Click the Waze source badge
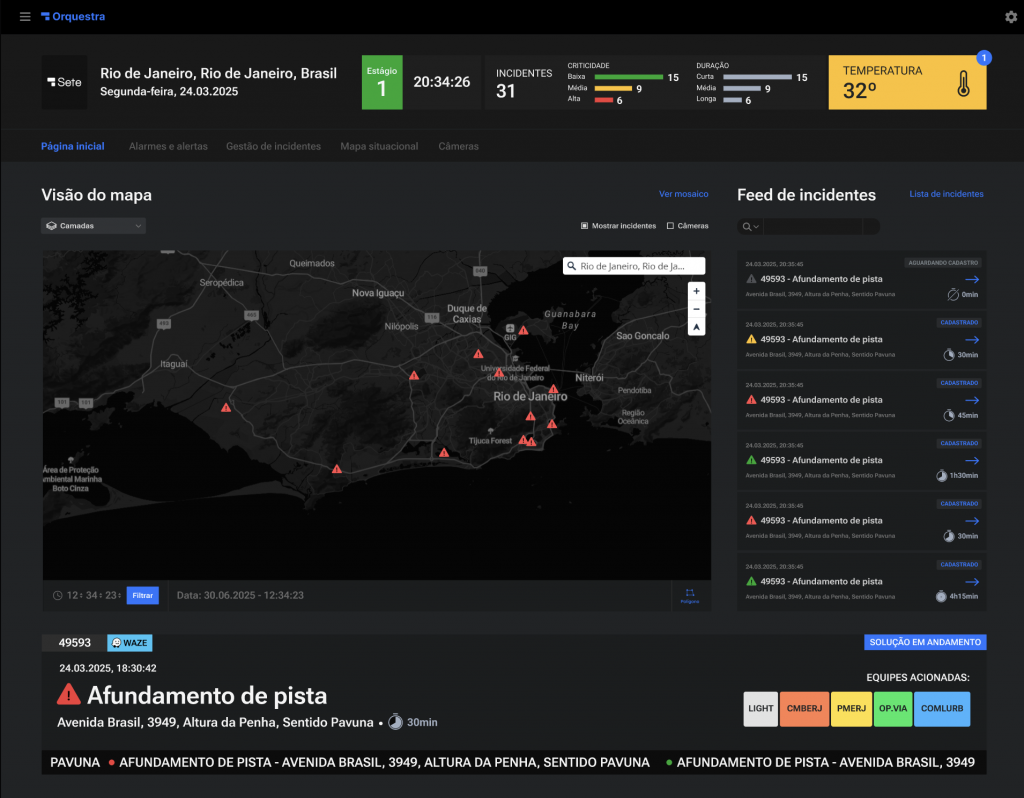The image size is (1024, 798). click(130, 643)
